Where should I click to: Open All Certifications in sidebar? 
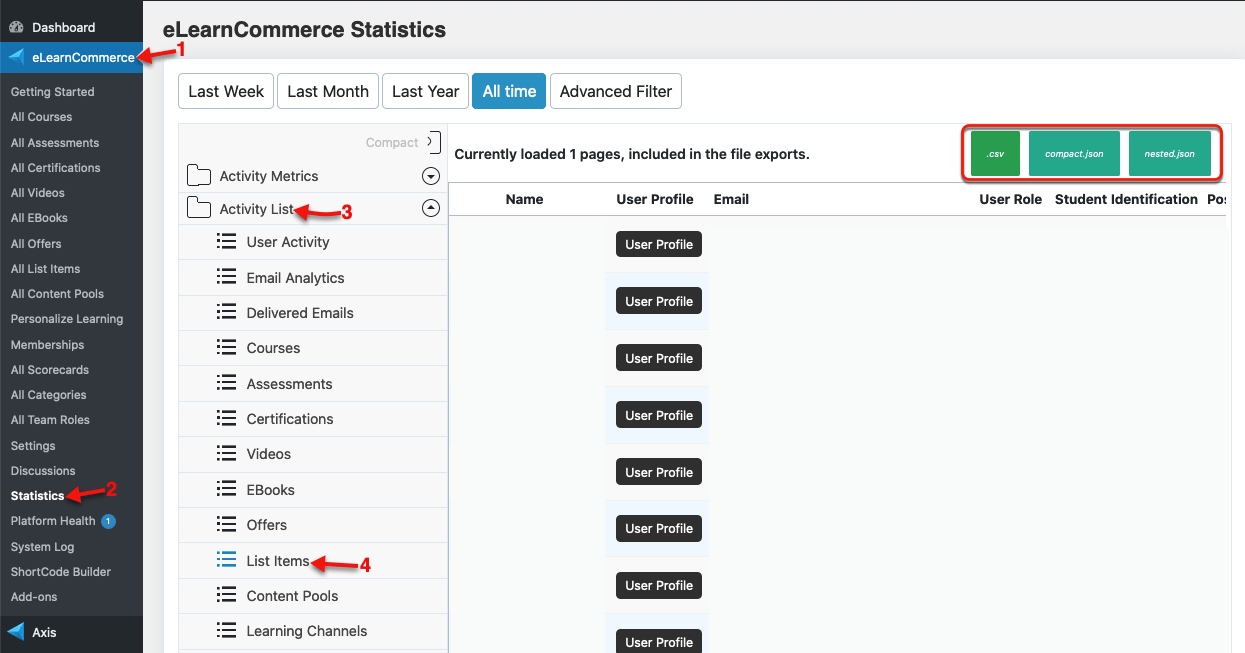click(56, 168)
